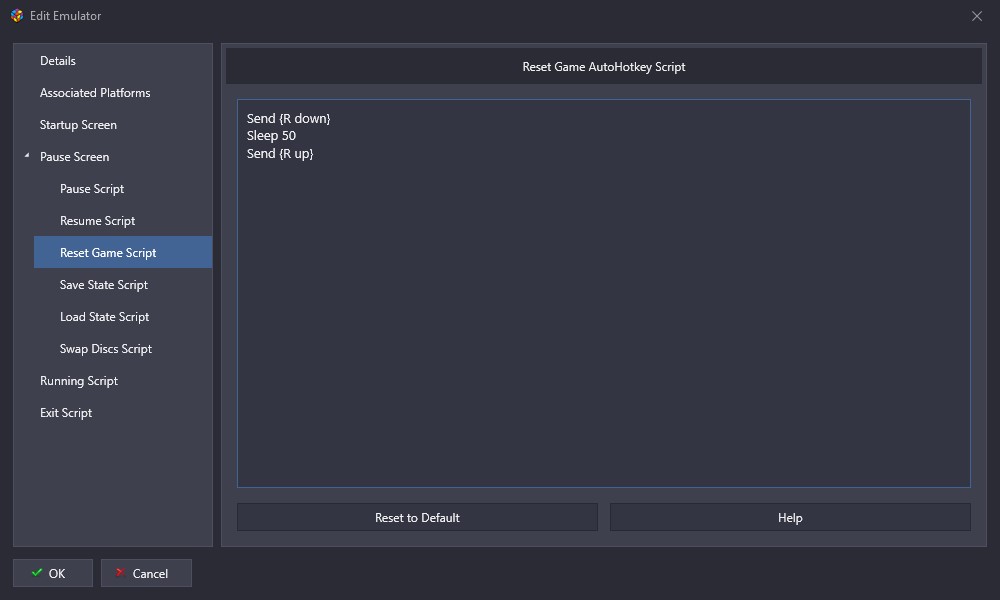
Task: Click the Reset Game AutoHotkey Script header
Action: point(604,66)
